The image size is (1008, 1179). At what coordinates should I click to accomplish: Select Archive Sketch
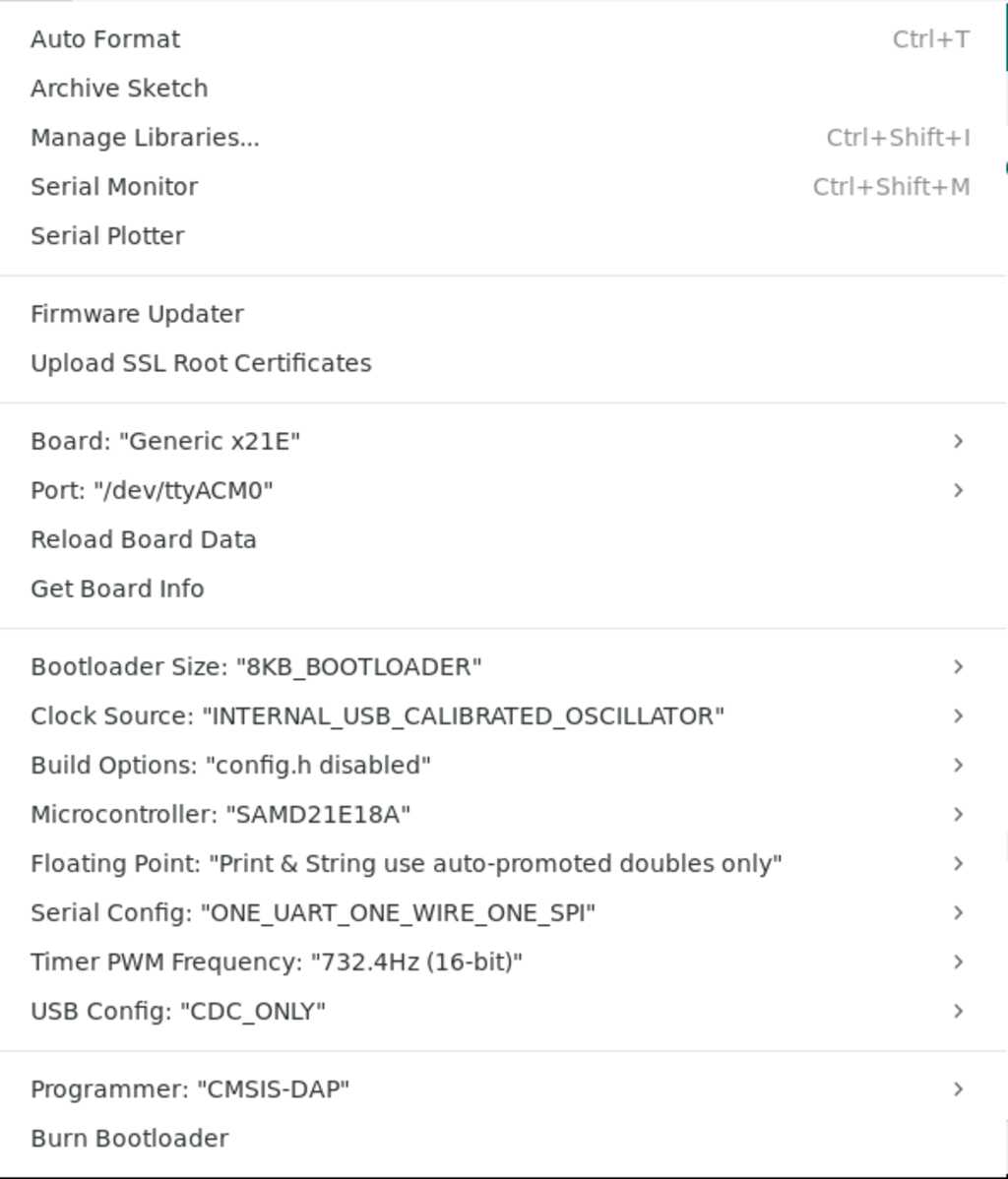pyautogui.click(x=118, y=88)
